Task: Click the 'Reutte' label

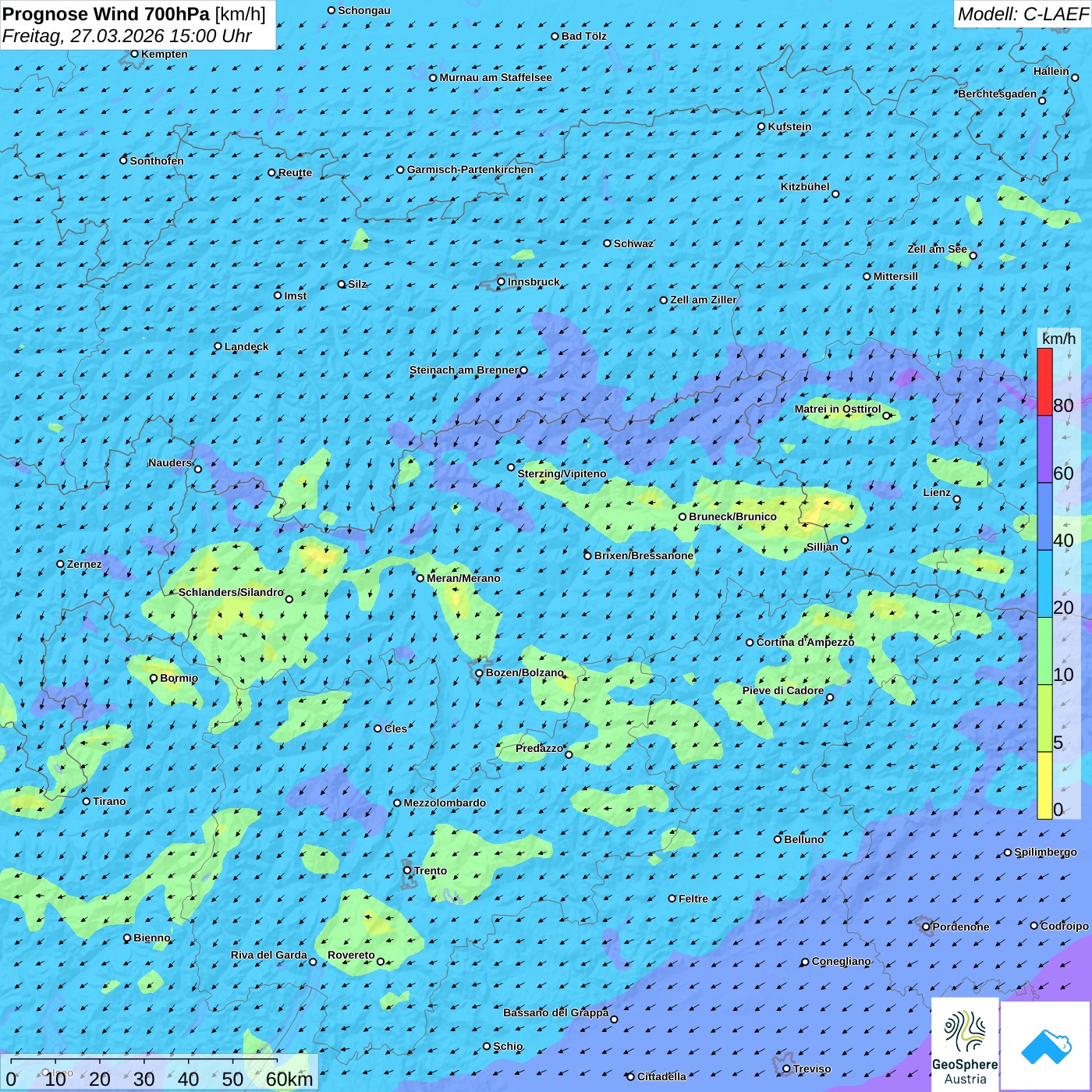Action: tap(295, 173)
